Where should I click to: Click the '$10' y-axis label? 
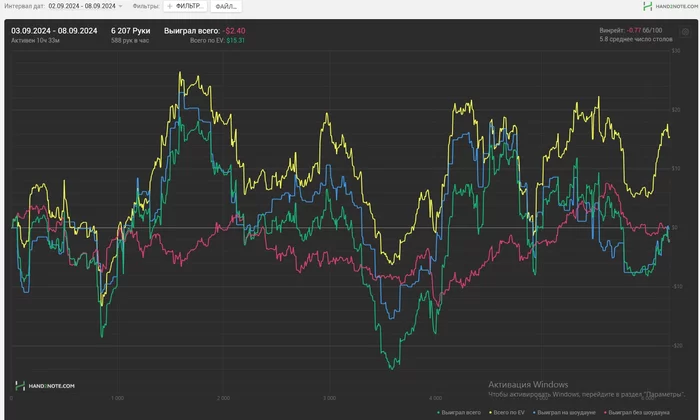coord(676,168)
